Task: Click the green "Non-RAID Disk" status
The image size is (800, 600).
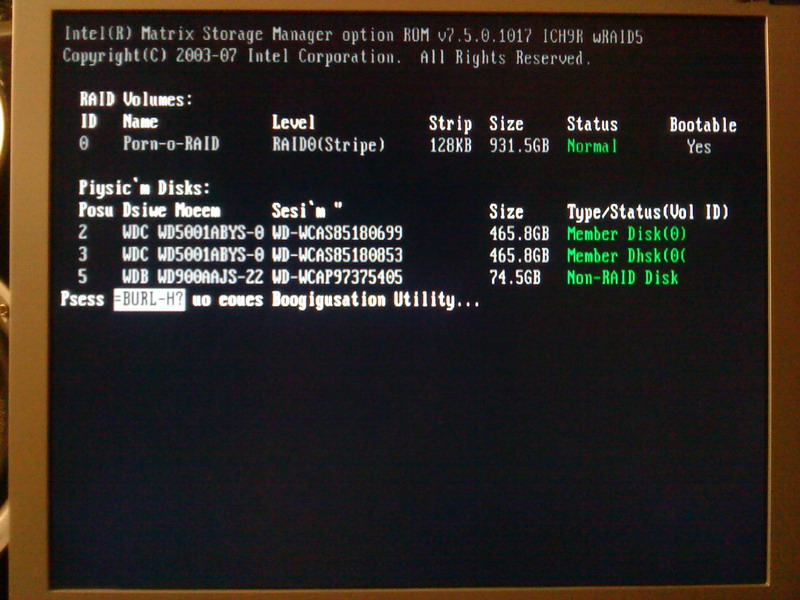Action: tap(622, 278)
